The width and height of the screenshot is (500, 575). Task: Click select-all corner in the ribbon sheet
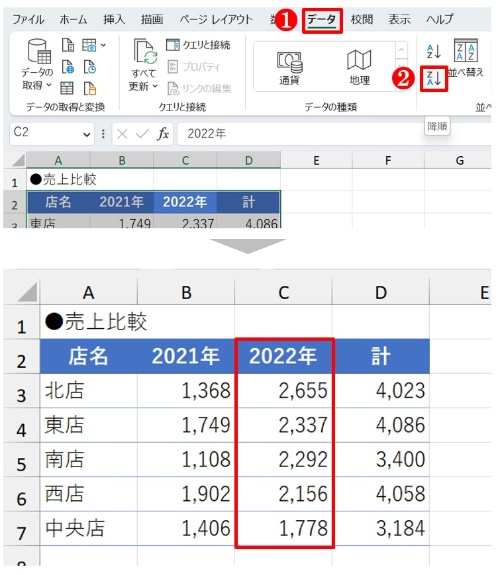pos(18,161)
